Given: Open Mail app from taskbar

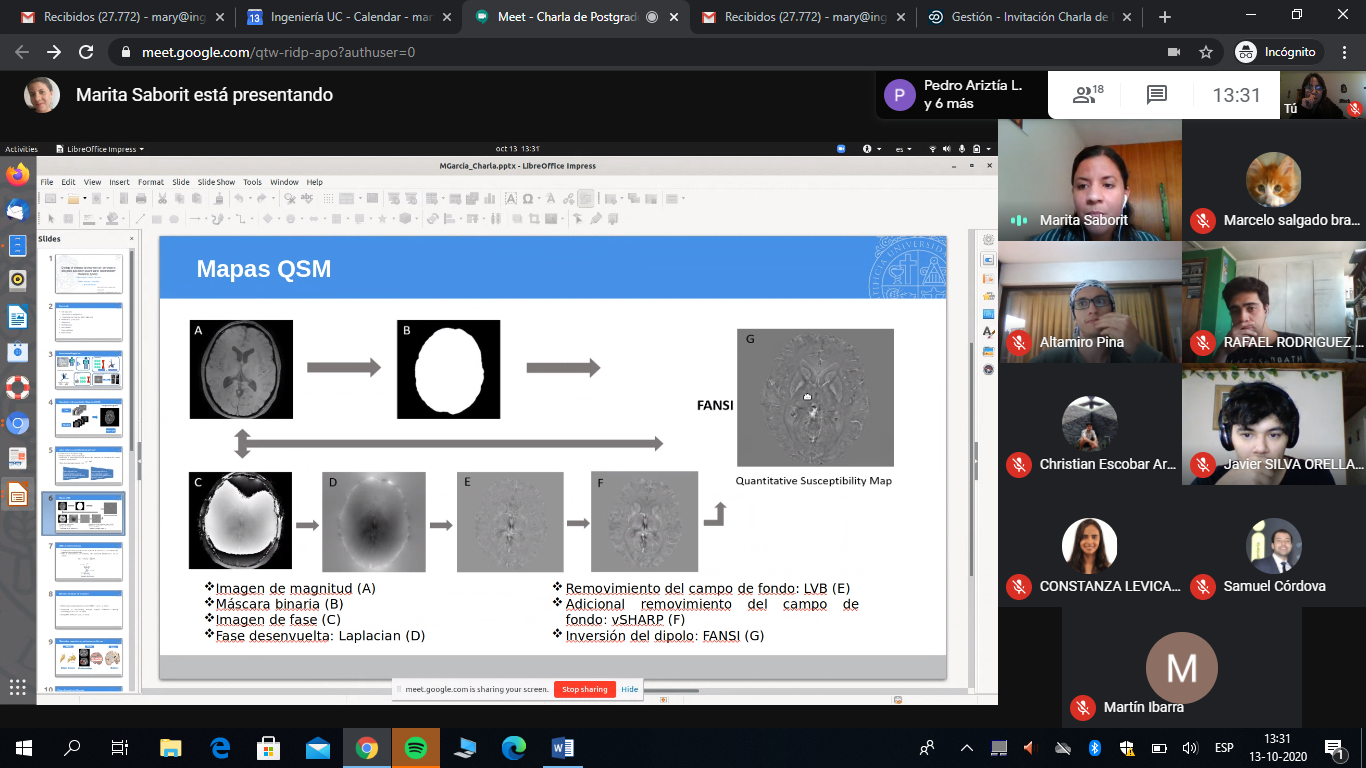Looking at the screenshot, I should (x=318, y=747).
